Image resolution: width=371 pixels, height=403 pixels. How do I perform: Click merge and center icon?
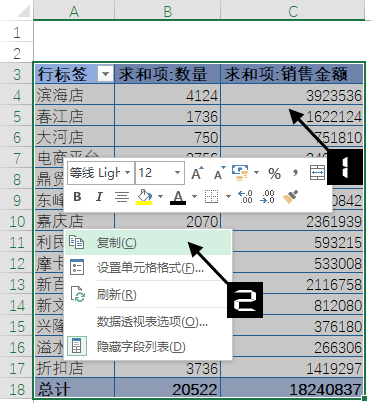(317, 173)
